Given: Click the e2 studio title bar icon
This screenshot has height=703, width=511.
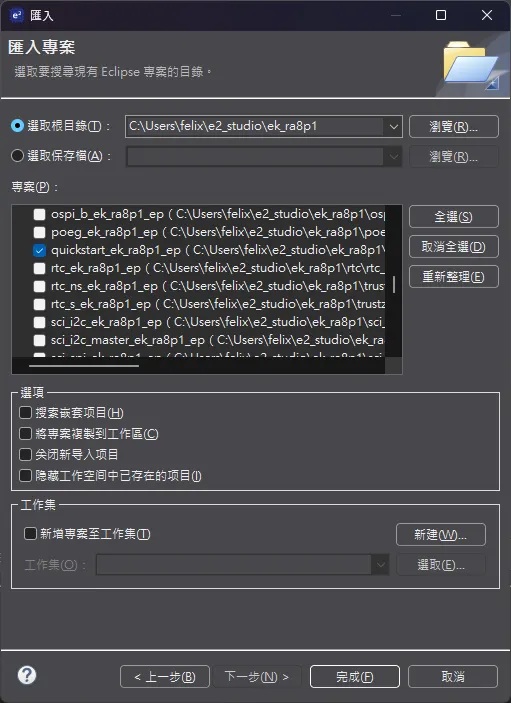Looking at the screenshot, I should [x=17, y=15].
